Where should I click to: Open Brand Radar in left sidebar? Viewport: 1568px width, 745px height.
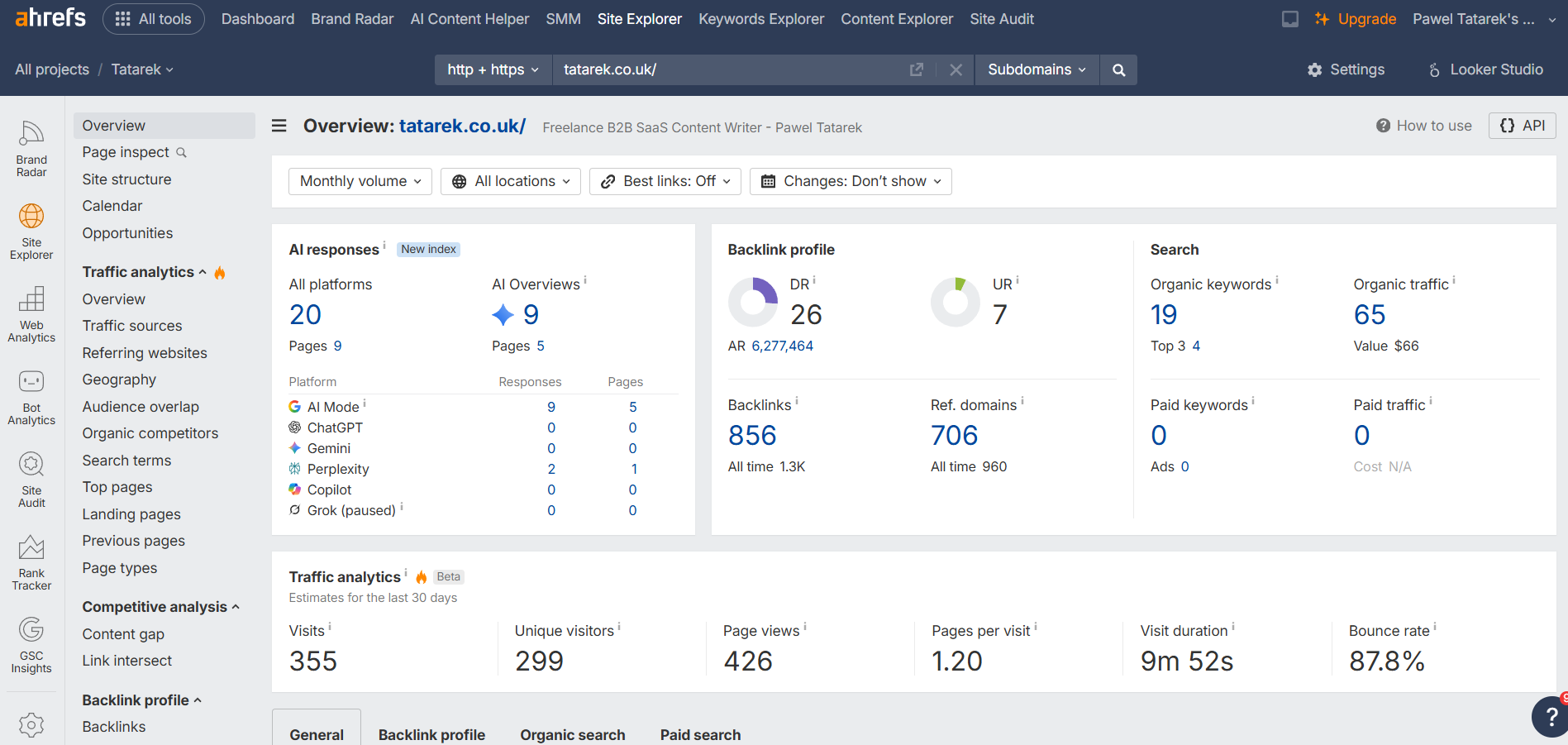[x=31, y=148]
